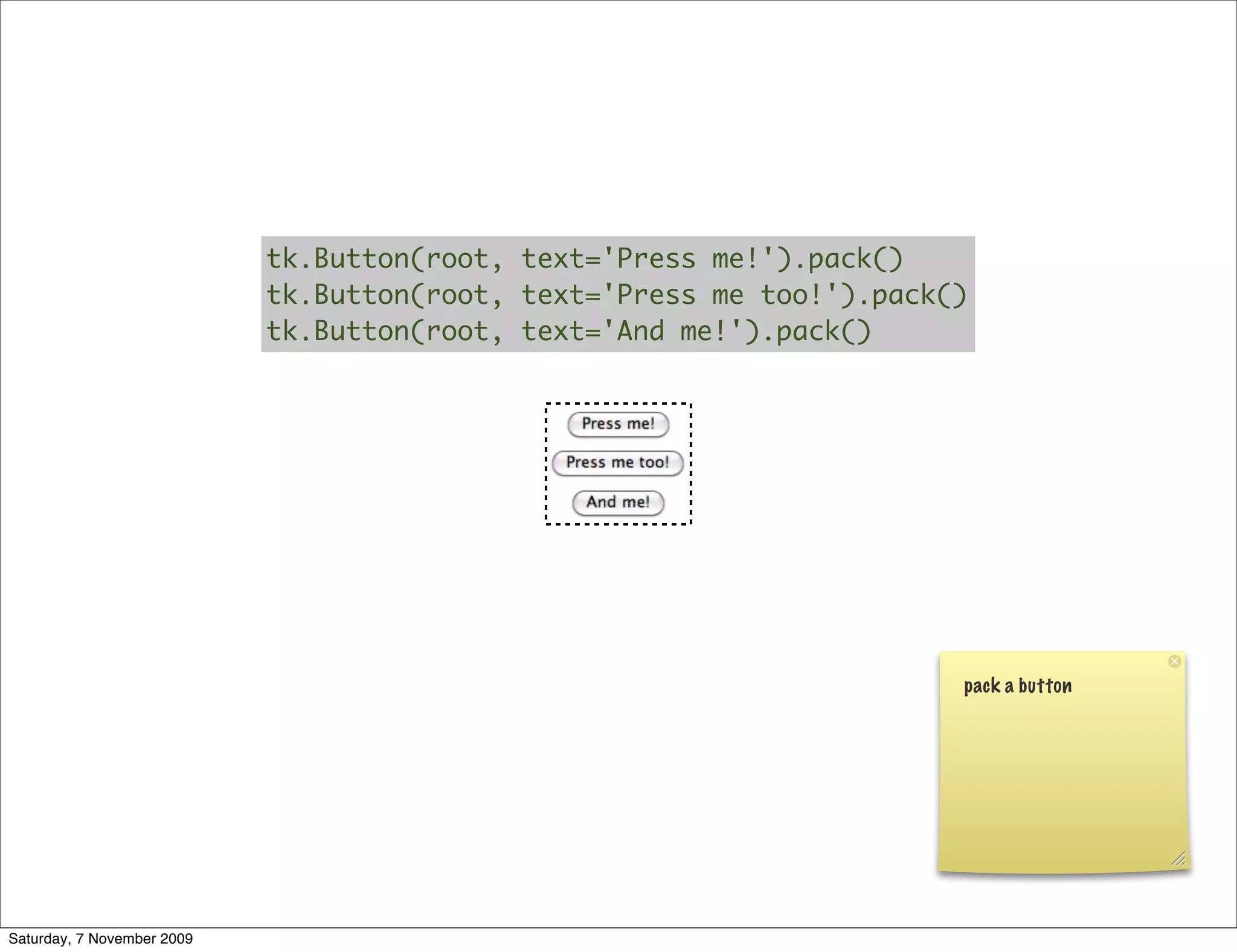Select the 'pack a button' note text
The image size is (1237, 952).
coord(1018,686)
